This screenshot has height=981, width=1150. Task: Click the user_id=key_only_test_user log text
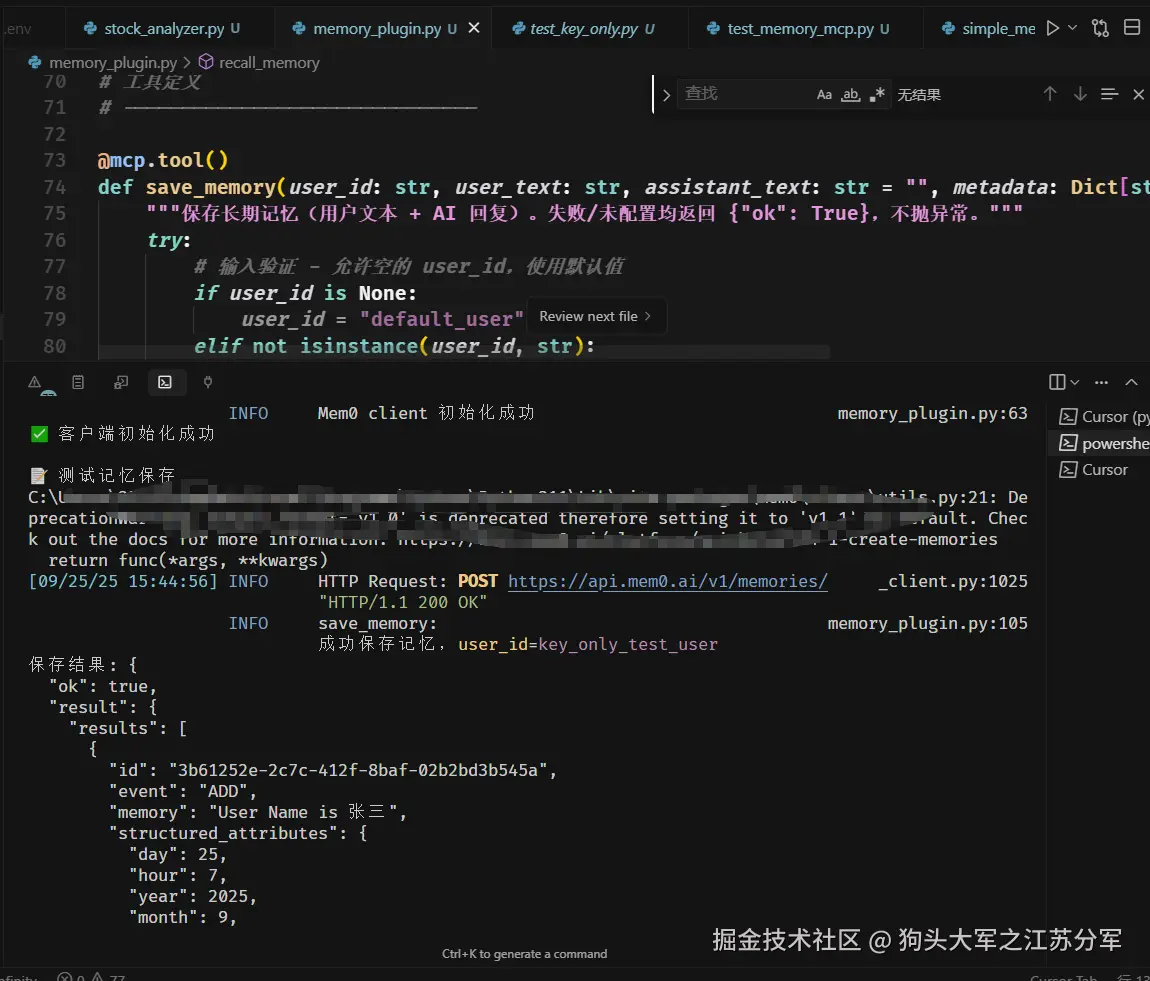pyautogui.click(x=587, y=644)
